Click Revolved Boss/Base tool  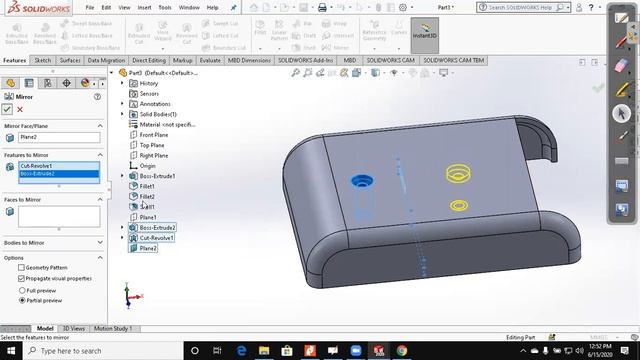[x=45, y=33]
